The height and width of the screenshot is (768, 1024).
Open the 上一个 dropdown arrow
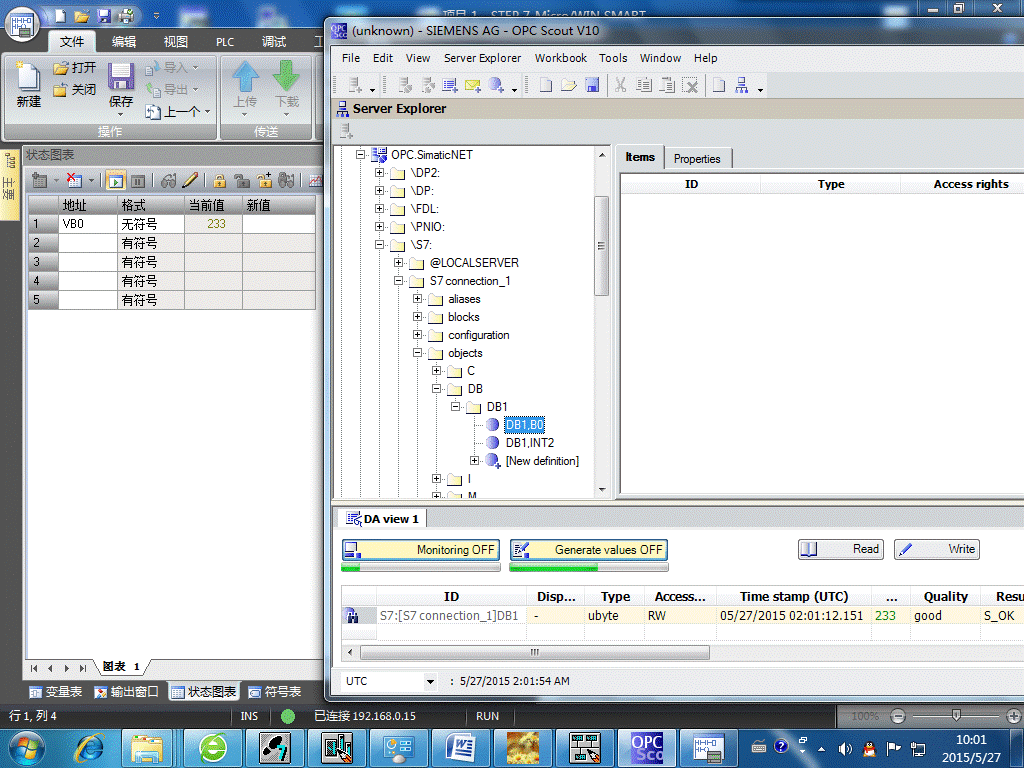[x=208, y=112]
